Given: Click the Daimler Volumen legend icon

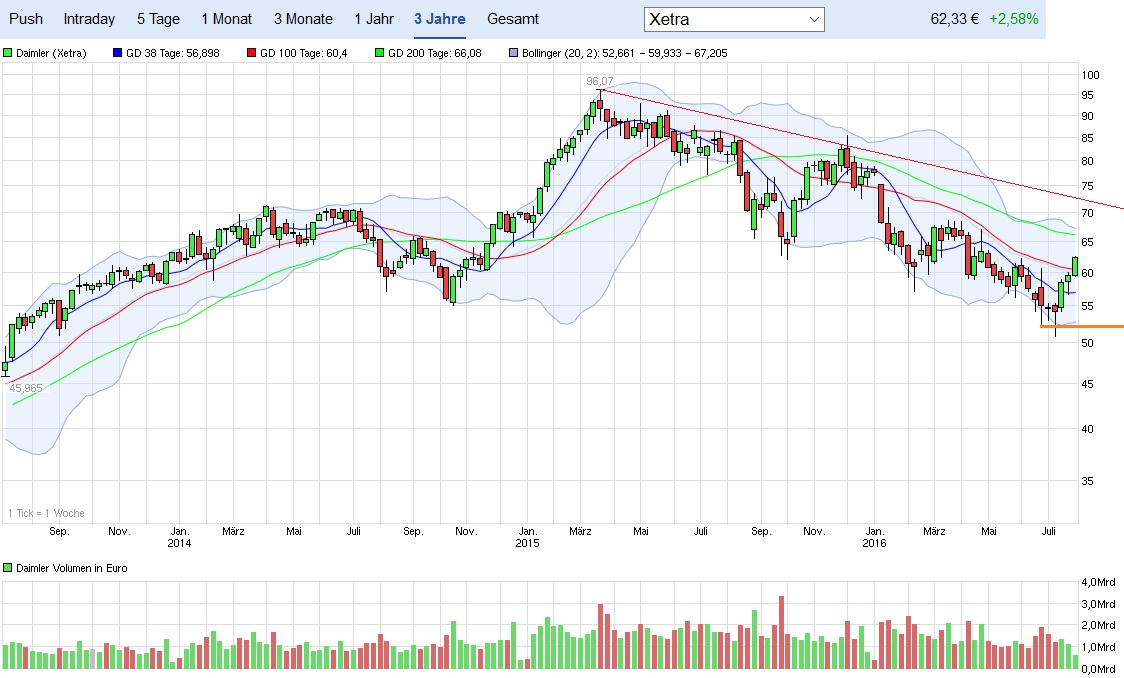Looking at the screenshot, I should click(8, 568).
